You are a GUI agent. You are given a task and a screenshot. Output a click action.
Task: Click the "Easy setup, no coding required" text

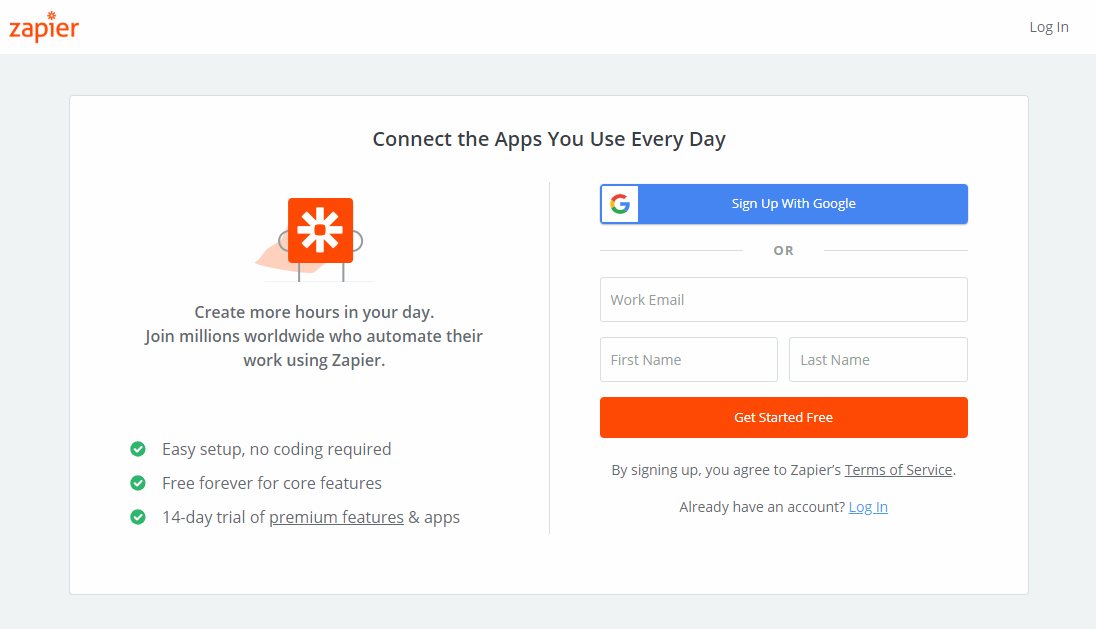coord(276,449)
